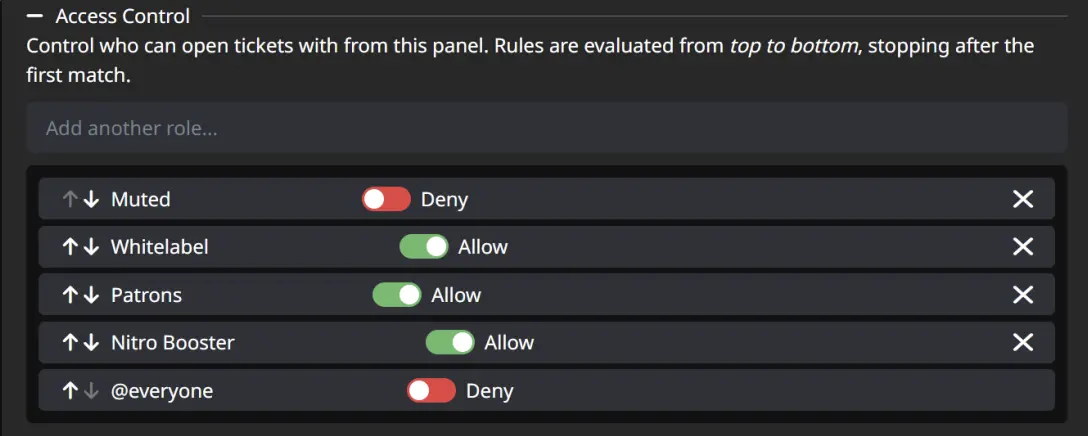Enable access for @everyone role toggle
The height and width of the screenshot is (436, 1088).
[431, 391]
